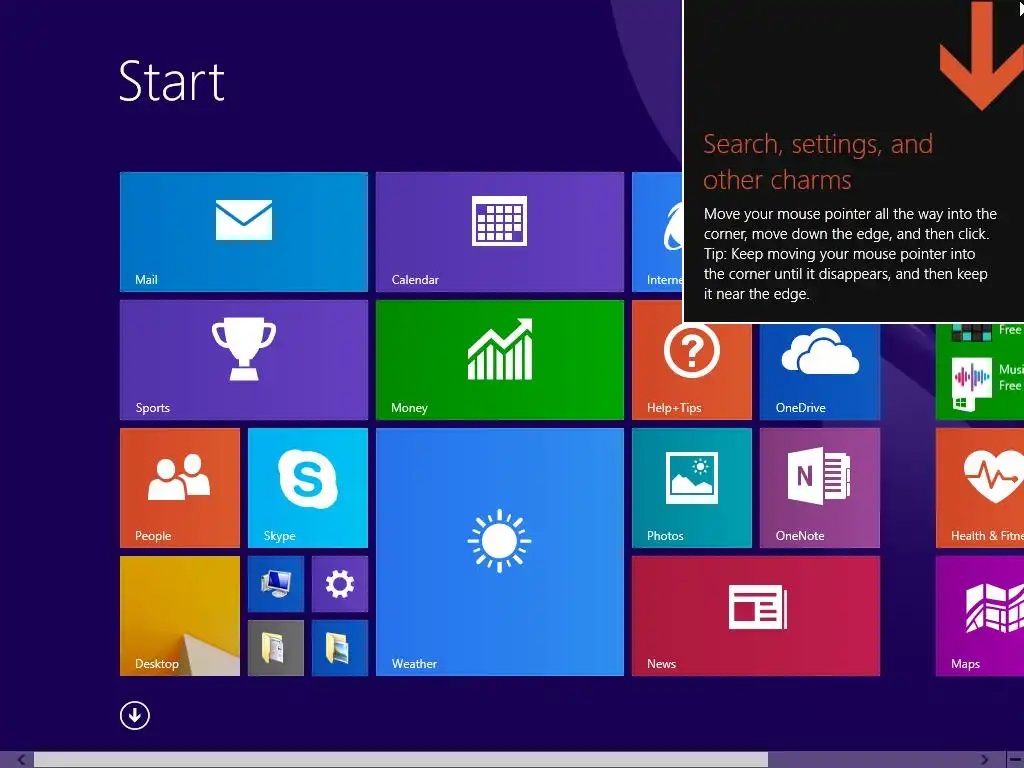Click the Start heading text
This screenshot has height=768, width=1024.
(172, 81)
